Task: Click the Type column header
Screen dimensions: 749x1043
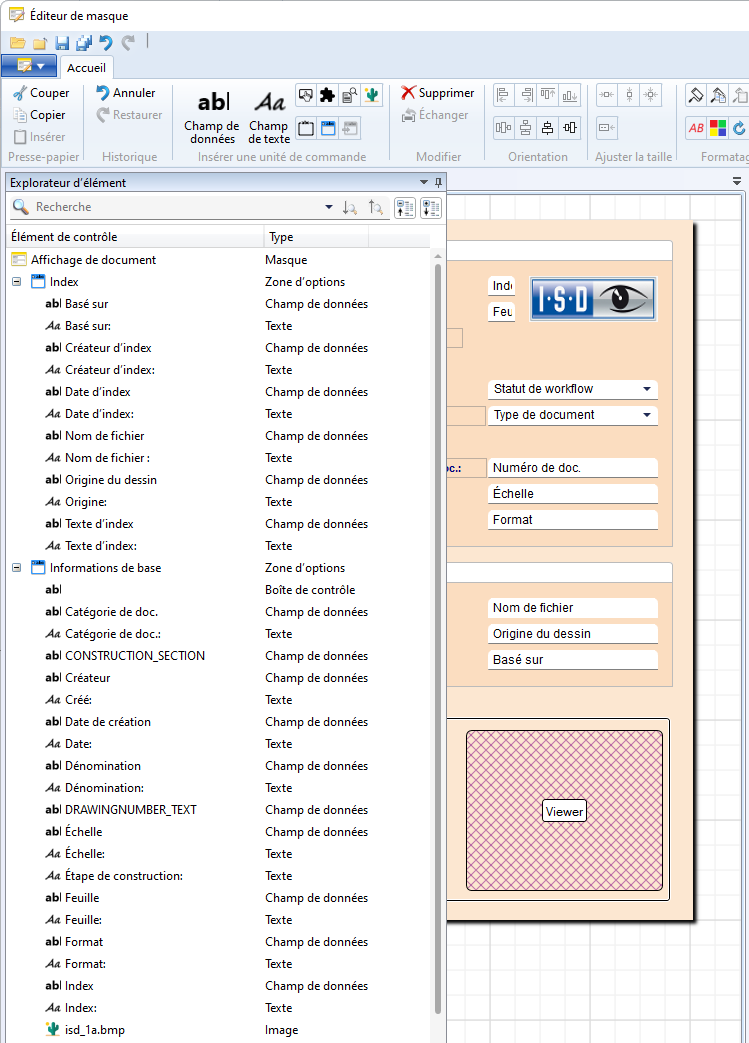Action: pyautogui.click(x=316, y=237)
